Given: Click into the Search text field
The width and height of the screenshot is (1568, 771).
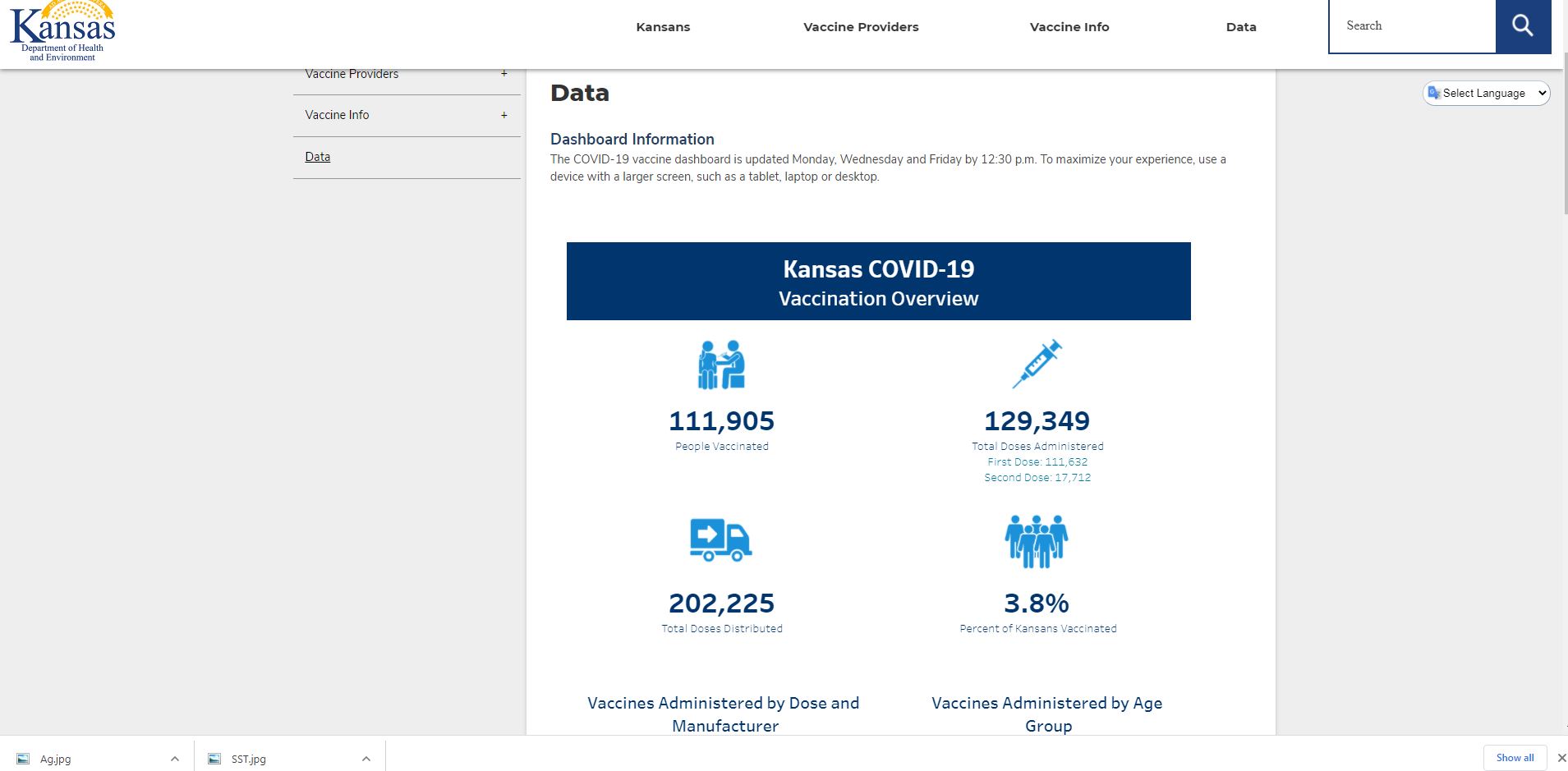Looking at the screenshot, I should (x=1413, y=26).
